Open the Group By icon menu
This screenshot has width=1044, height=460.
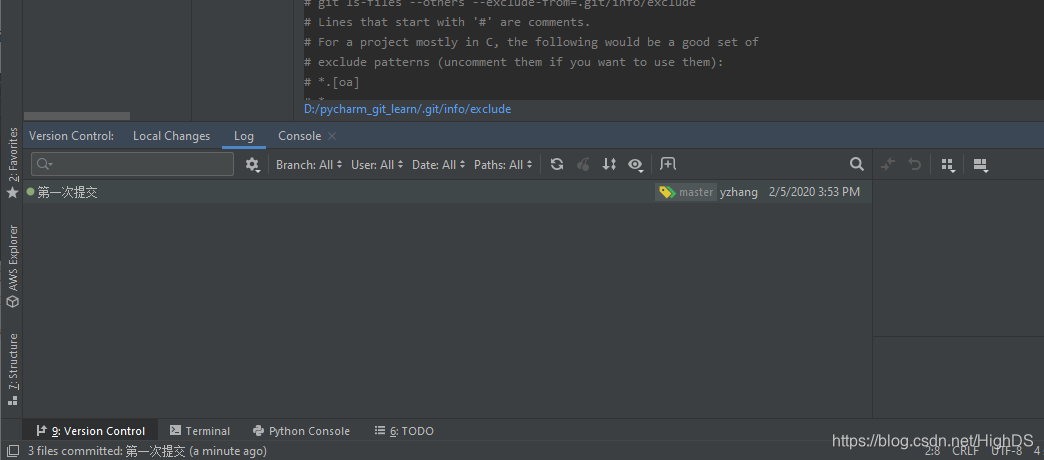[x=948, y=164]
